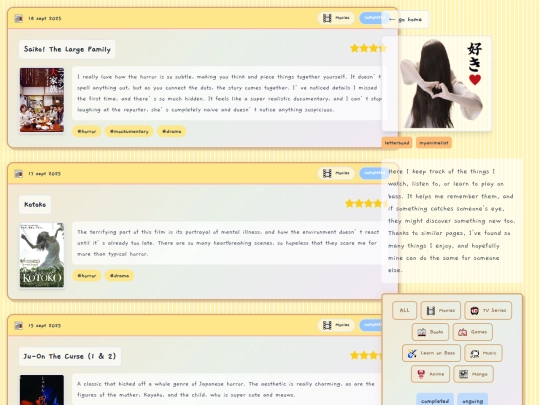Click the Ju-On The Curse (1 & 2) title
Image resolution: width=540 pixels, height=405 pixels.
pyautogui.click(x=70, y=356)
